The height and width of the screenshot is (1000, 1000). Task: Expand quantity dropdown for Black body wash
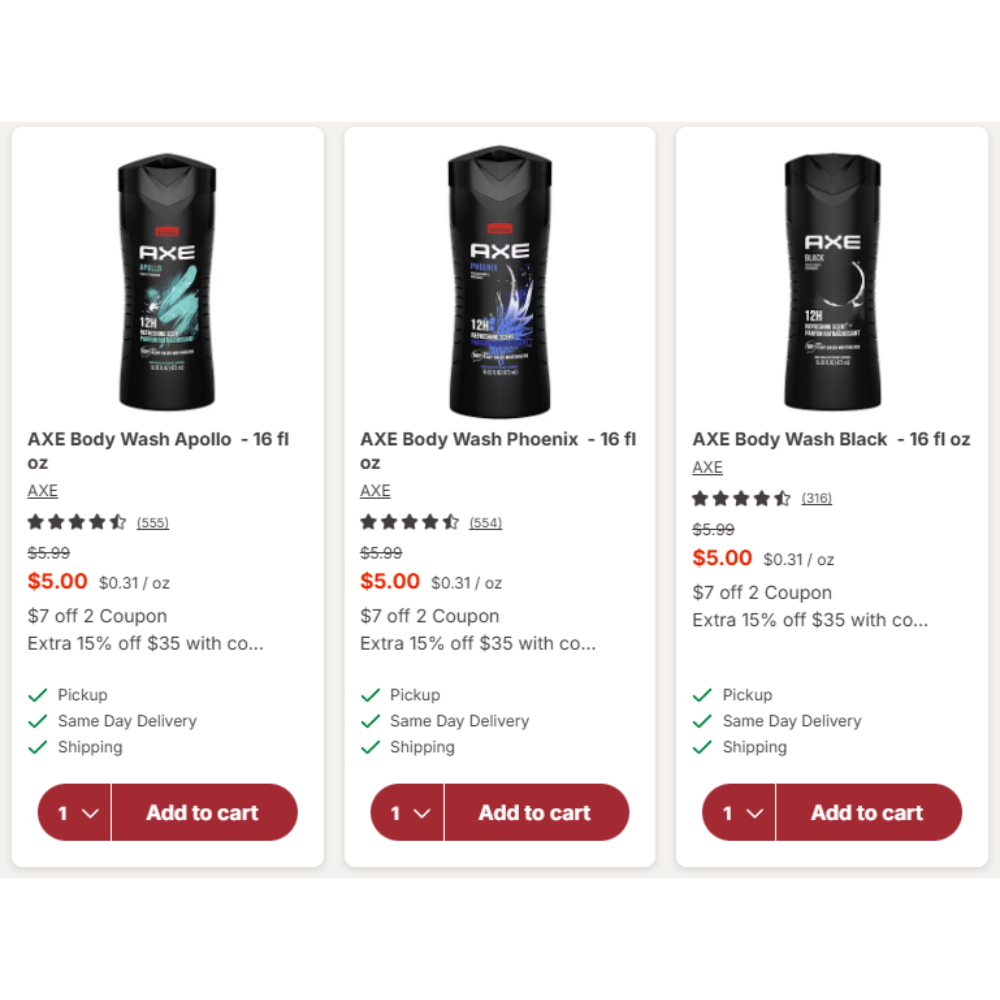[740, 812]
